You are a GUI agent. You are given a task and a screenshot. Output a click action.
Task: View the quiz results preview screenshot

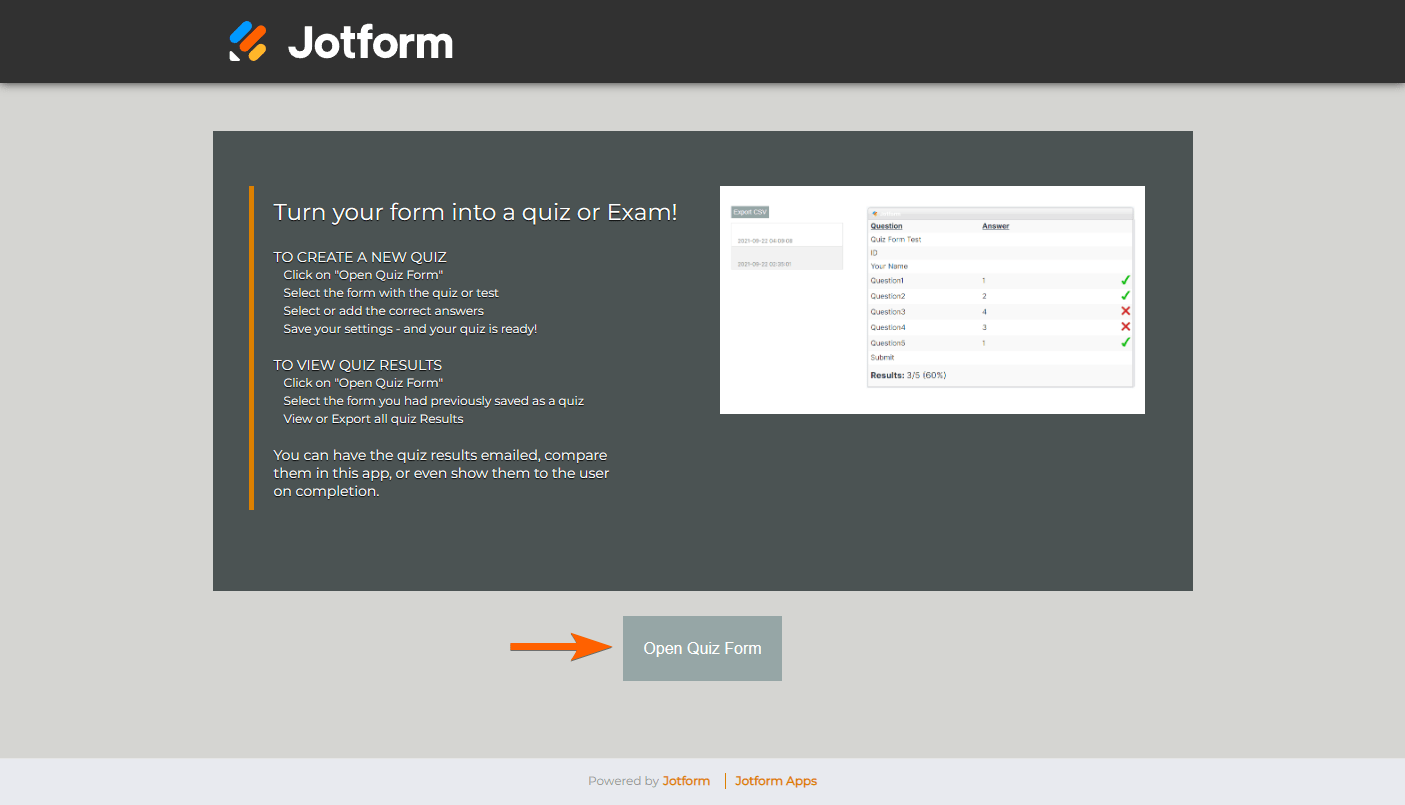[x=932, y=300]
